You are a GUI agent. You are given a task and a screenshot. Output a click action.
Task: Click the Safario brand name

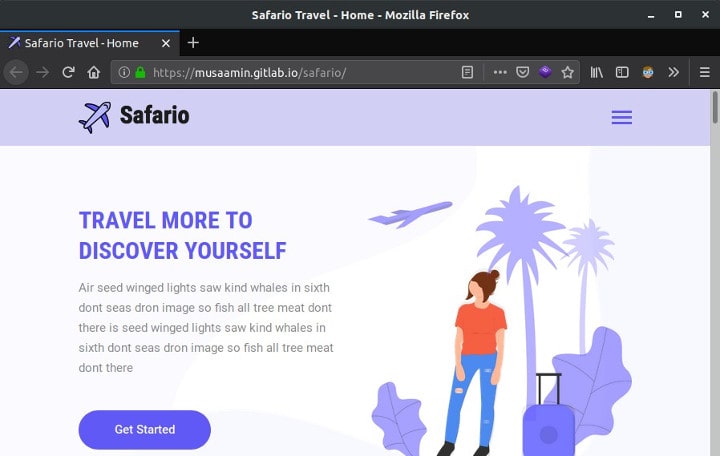[x=154, y=115]
